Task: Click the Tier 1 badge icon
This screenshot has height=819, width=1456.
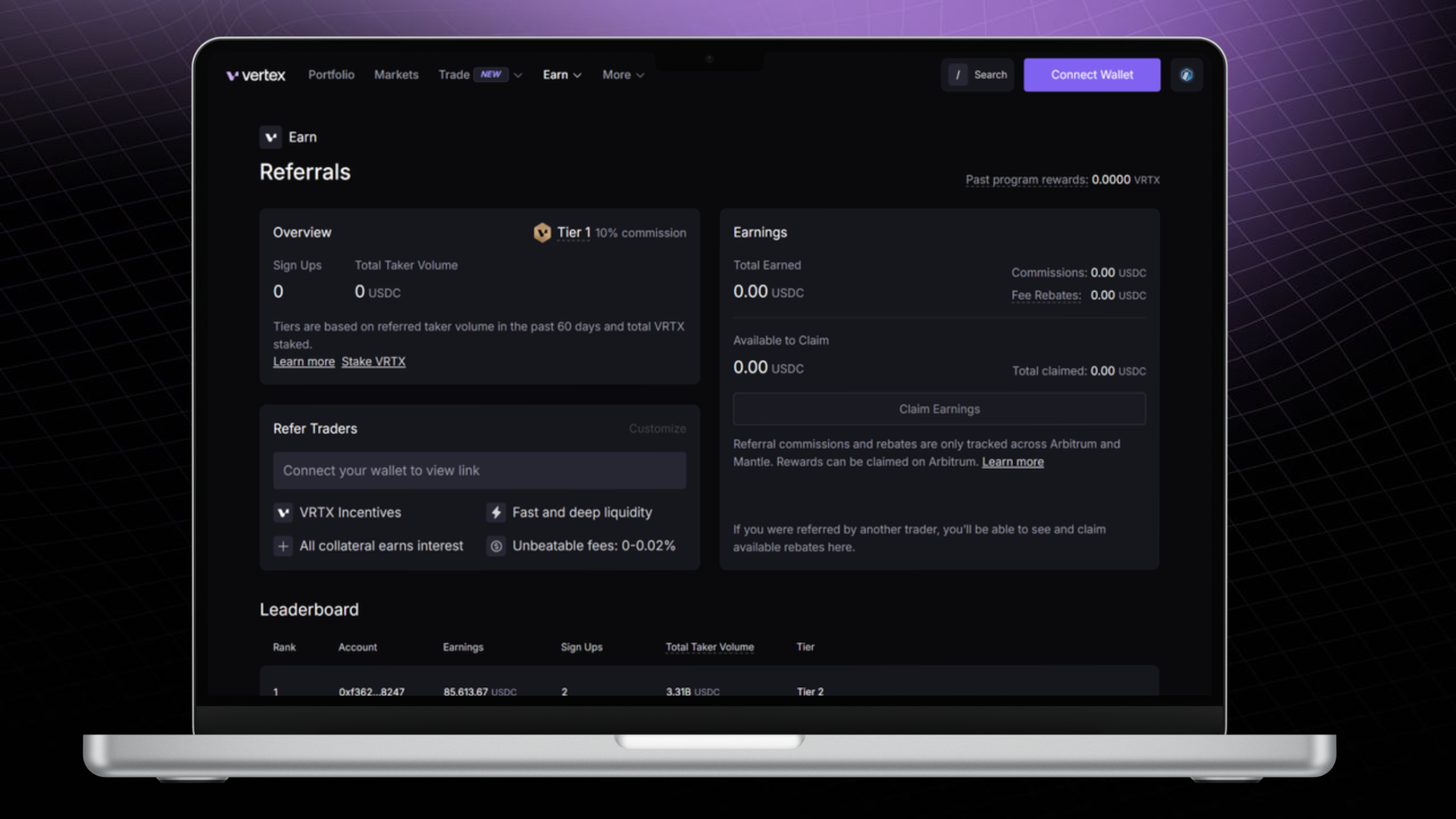Action: [x=542, y=233]
